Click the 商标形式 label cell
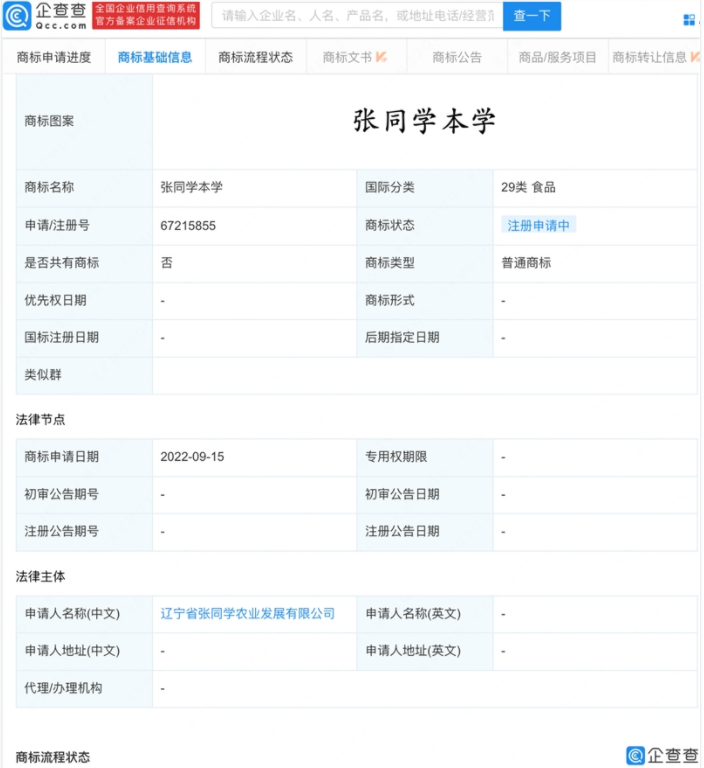704x768 pixels. 425,301
